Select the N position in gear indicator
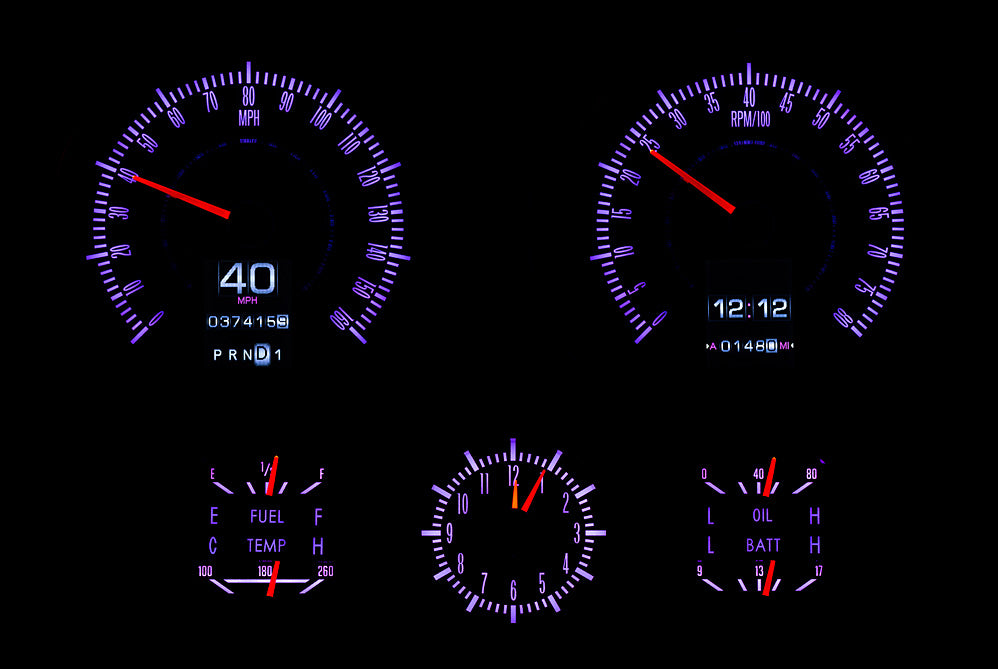Image resolution: width=998 pixels, height=669 pixels. pyautogui.click(x=248, y=352)
